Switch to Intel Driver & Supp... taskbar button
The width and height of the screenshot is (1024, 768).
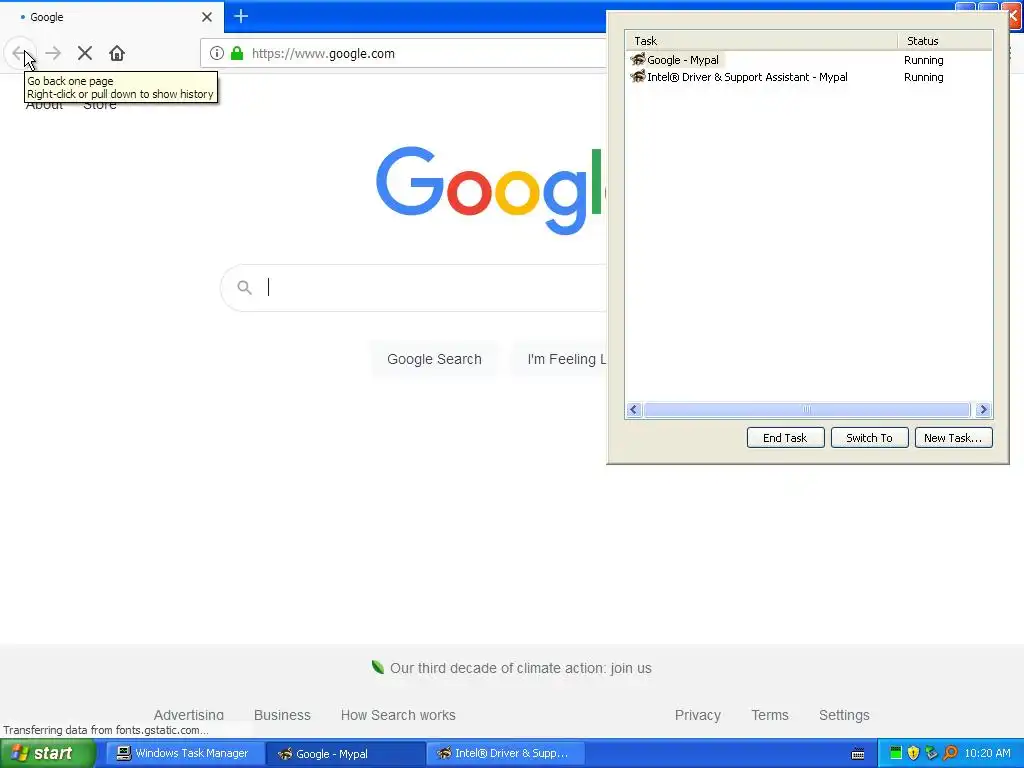coord(505,753)
